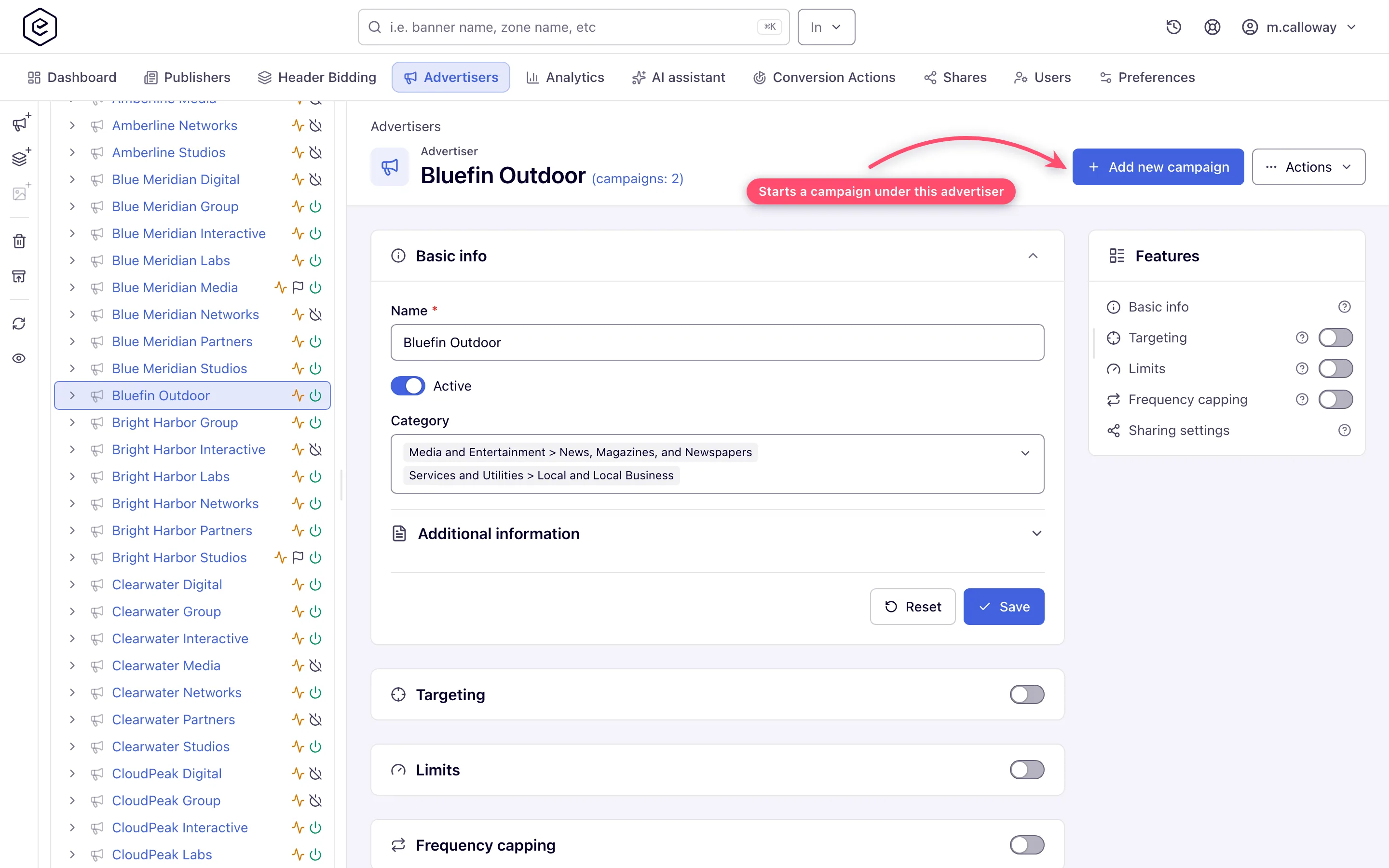Screen dimensions: 1389x868
Task: Switch to the Publishers tab
Action: coord(188,78)
